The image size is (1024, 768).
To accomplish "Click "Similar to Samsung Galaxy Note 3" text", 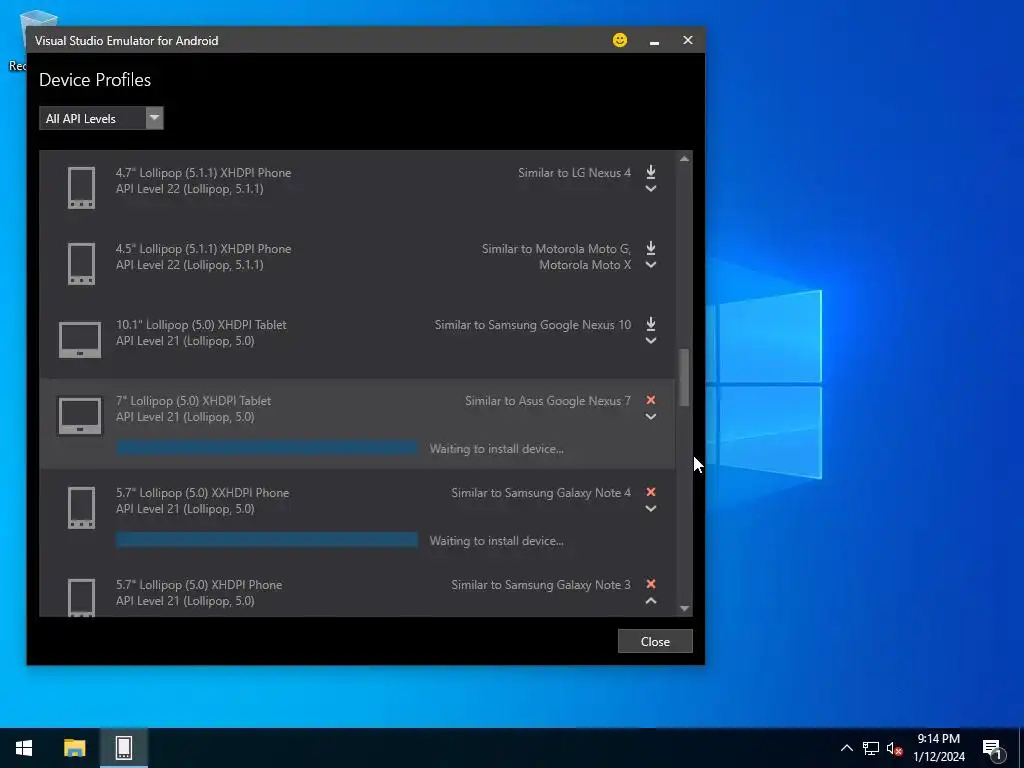I will [x=541, y=585].
